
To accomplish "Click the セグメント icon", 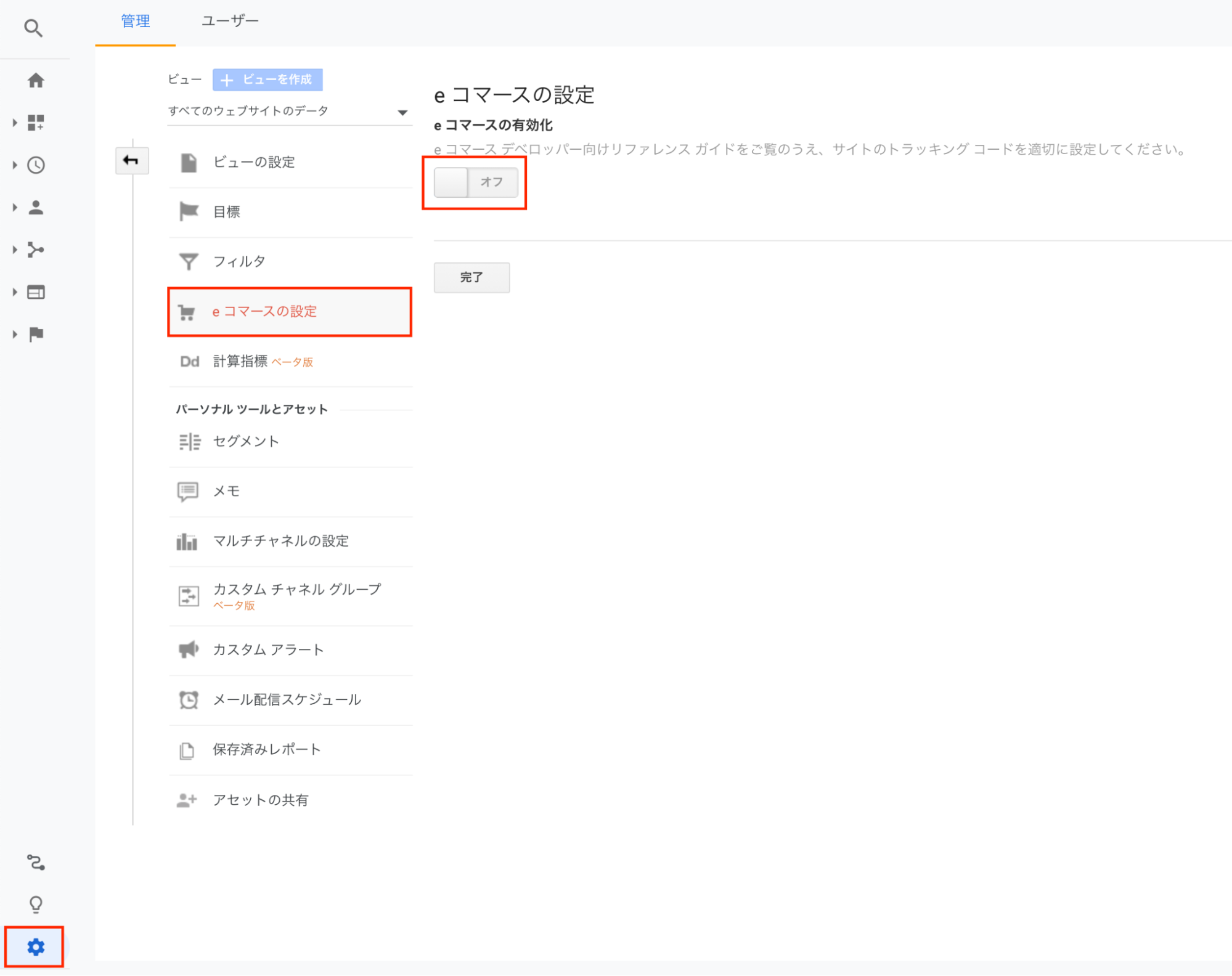I will point(189,442).
